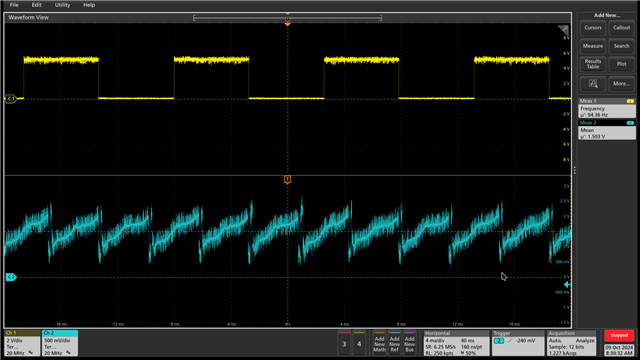This screenshot has height=360, width=640.
Task: Click the waveform view corner fold icon
Action: click(x=564, y=29)
